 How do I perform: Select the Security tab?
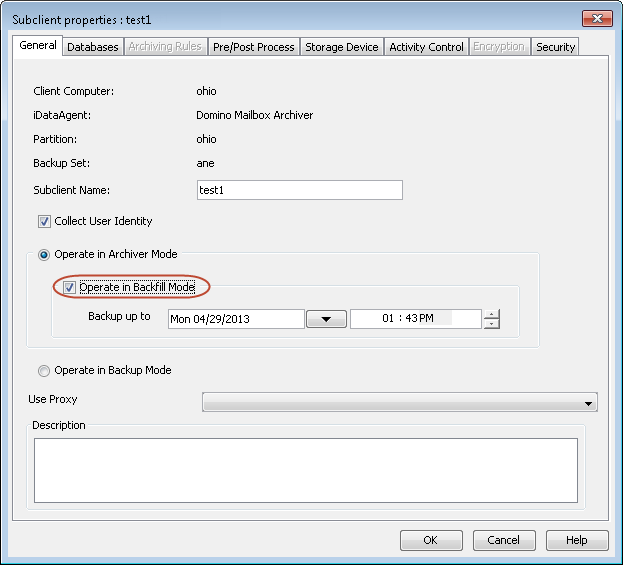click(555, 47)
